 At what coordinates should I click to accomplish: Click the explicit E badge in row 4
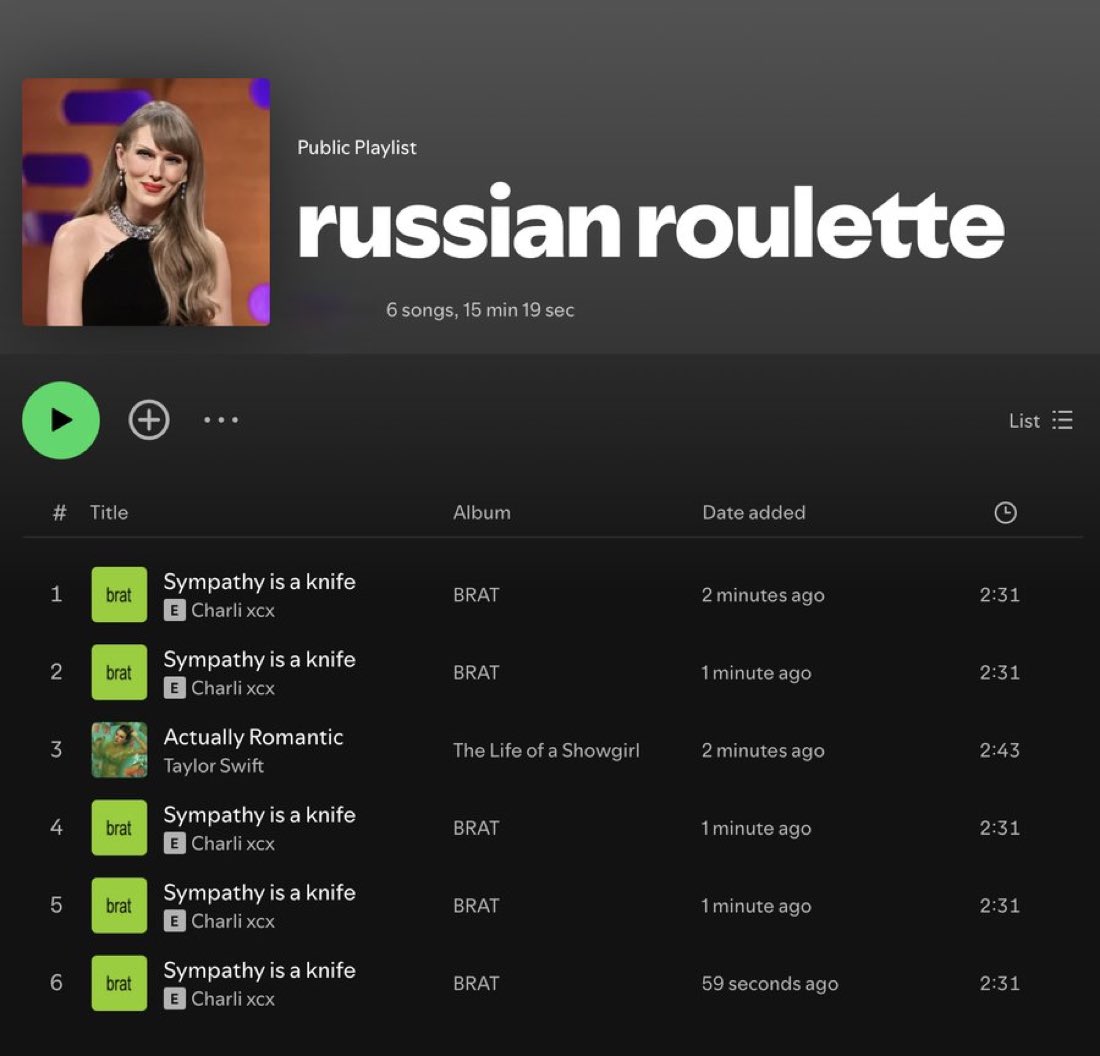click(174, 843)
